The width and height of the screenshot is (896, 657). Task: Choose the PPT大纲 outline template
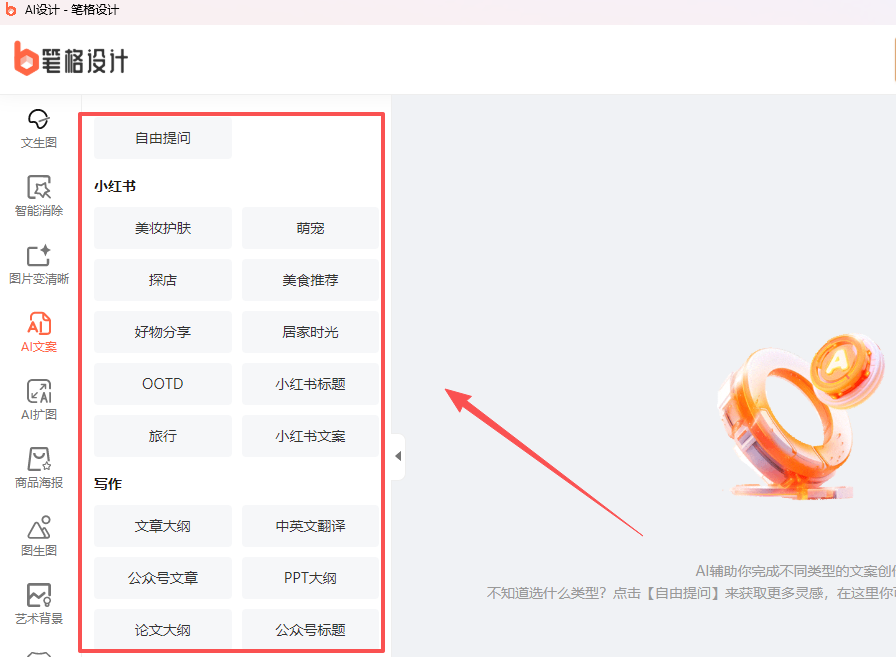click(x=310, y=578)
